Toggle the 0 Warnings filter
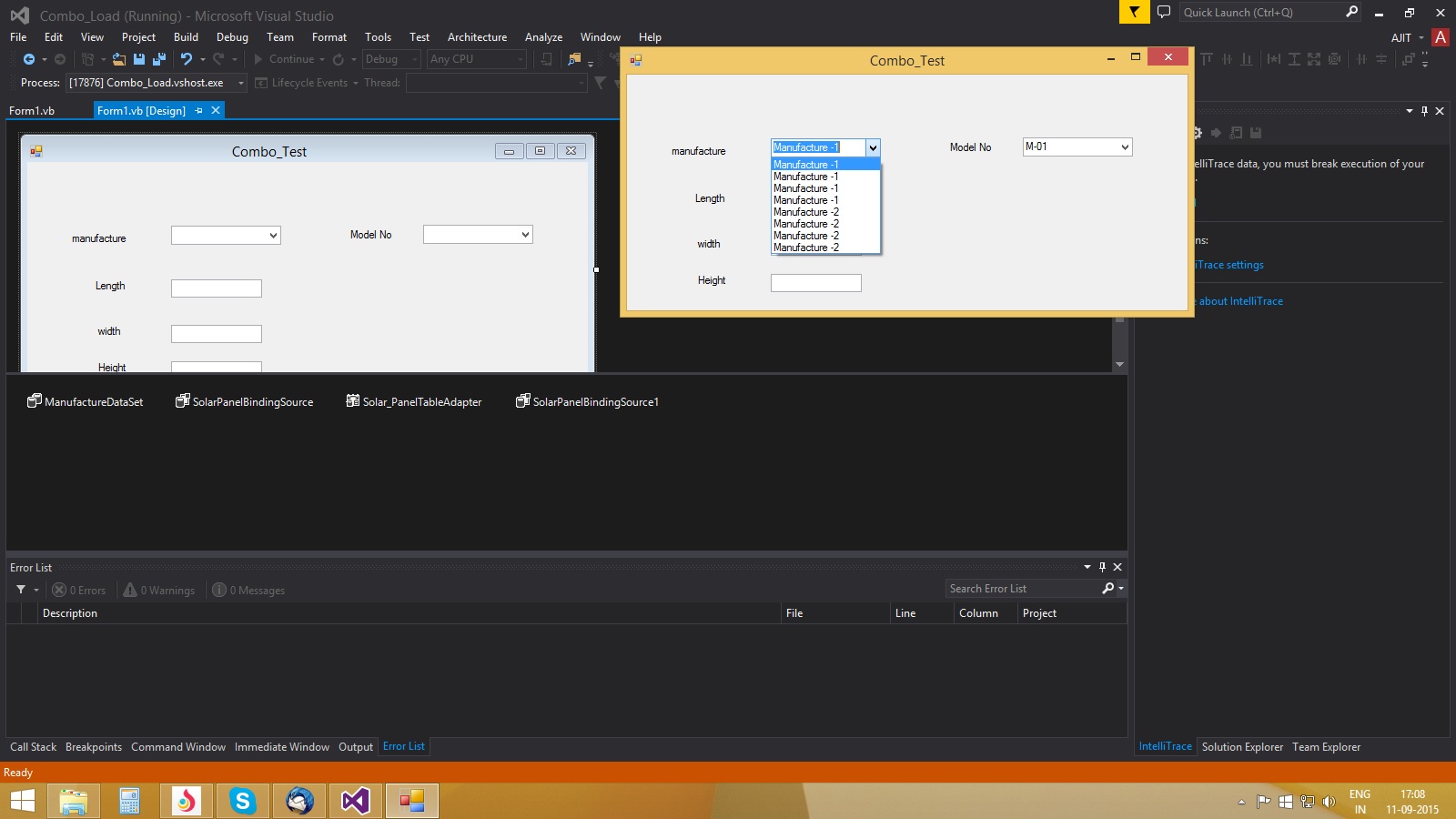This screenshot has height=819, width=1456. point(159,590)
